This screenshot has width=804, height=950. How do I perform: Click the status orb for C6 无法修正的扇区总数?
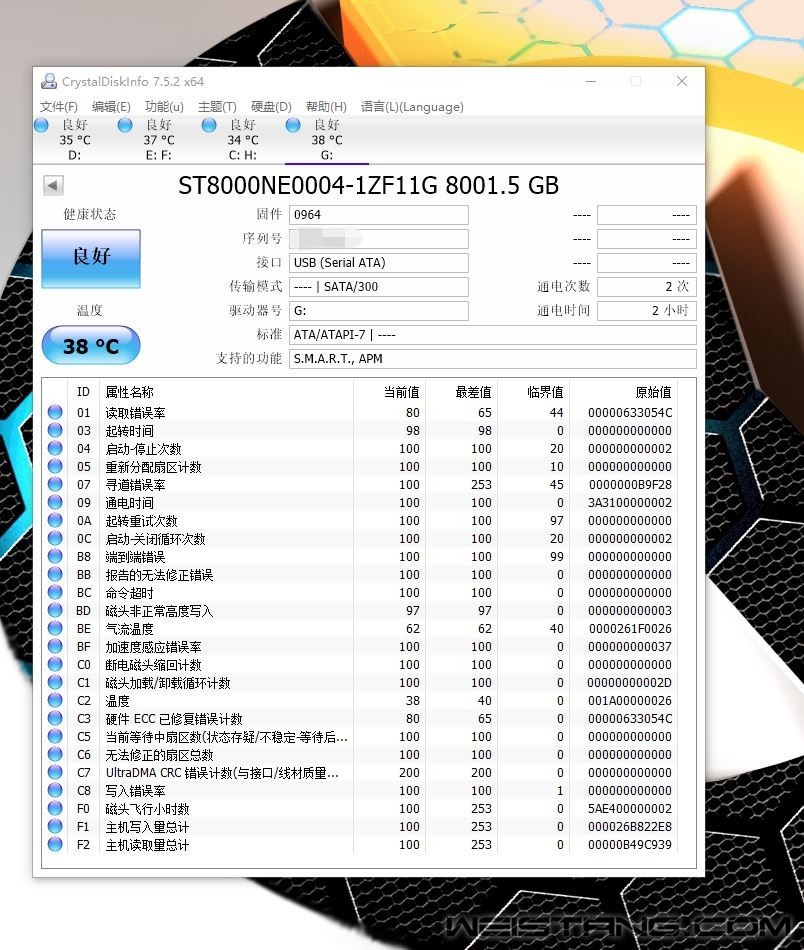coord(55,754)
